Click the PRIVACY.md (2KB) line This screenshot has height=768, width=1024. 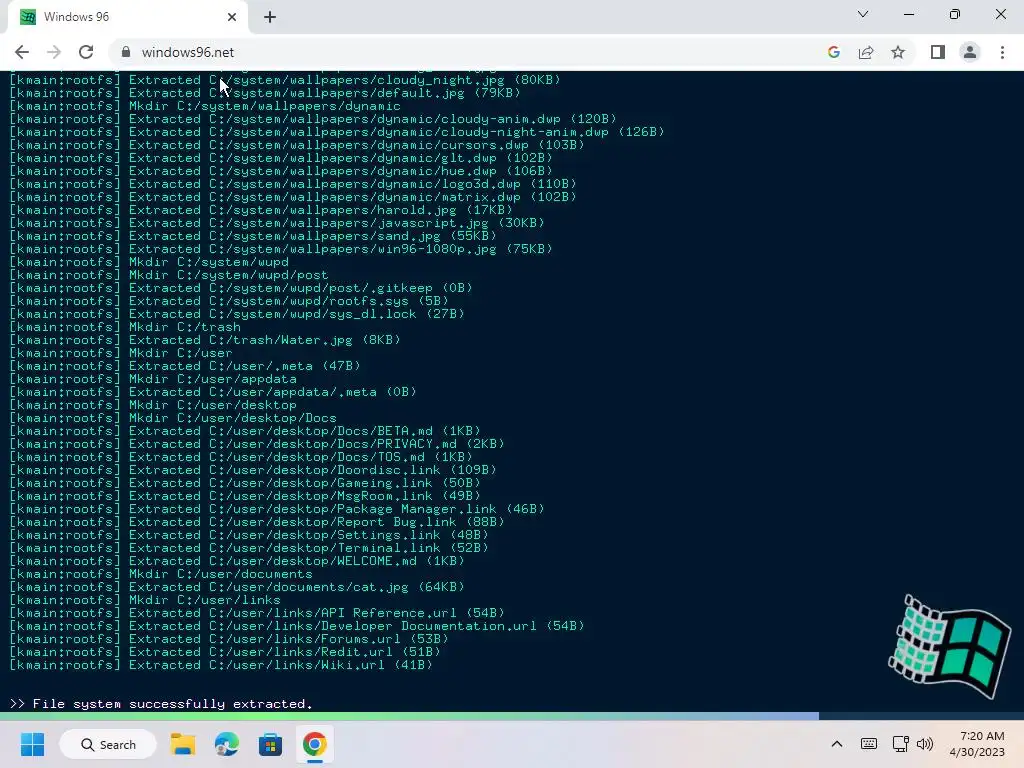click(x=257, y=444)
